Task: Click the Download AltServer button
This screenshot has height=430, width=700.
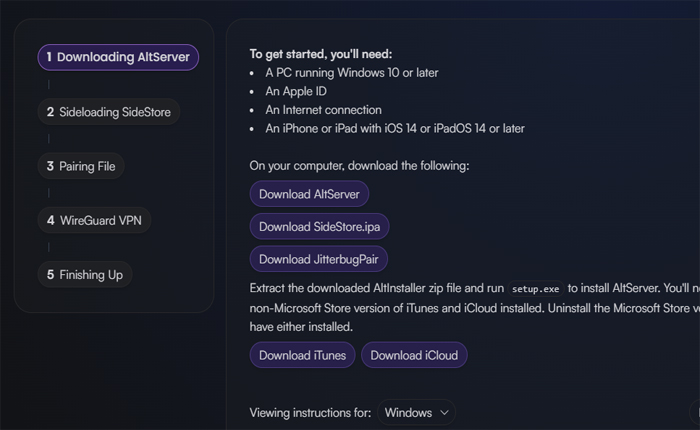Action: pos(309,194)
